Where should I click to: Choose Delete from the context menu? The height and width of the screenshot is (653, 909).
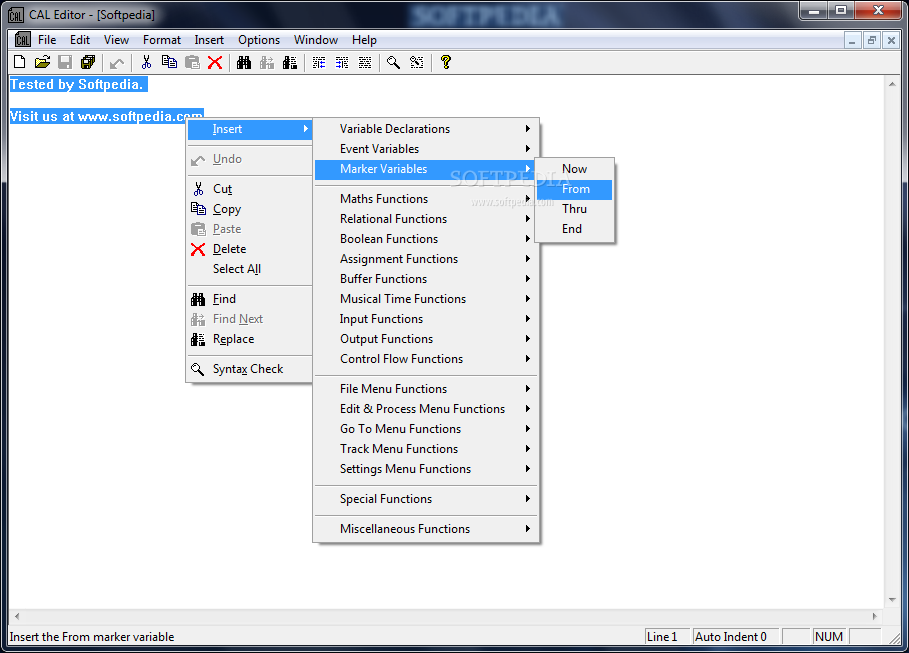click(249, 249)
